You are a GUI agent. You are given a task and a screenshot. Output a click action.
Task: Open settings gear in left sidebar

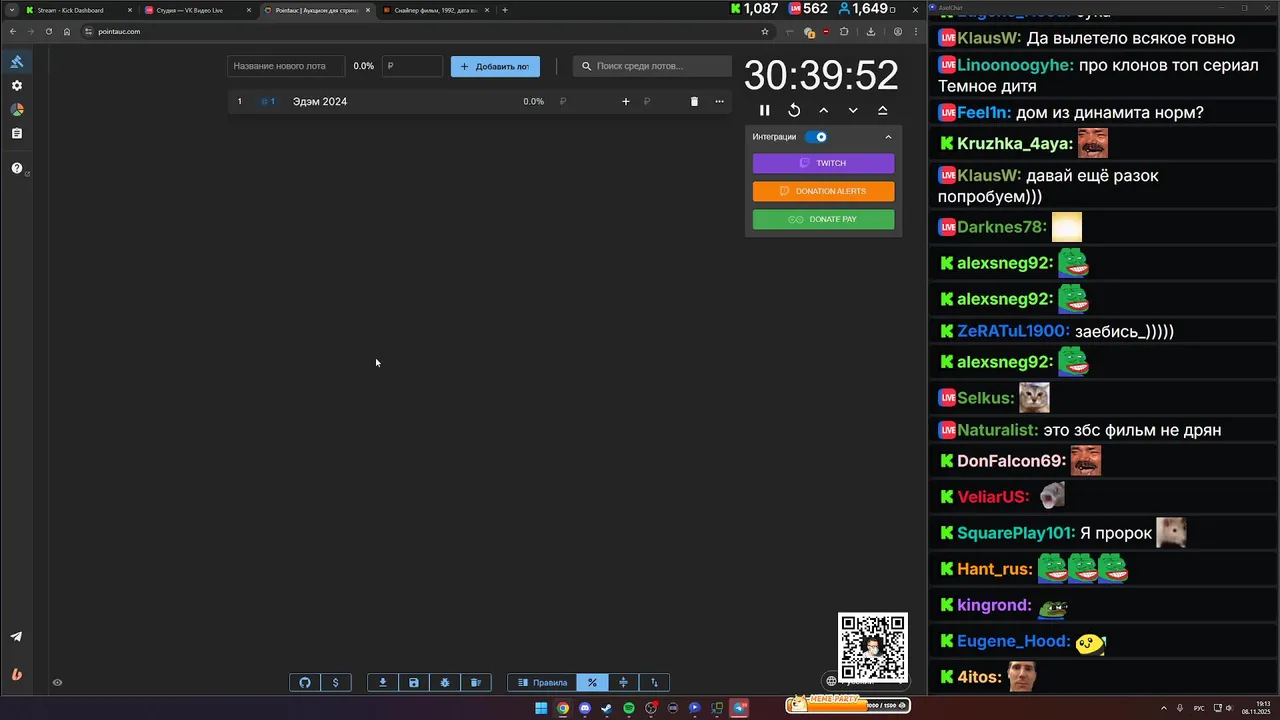(17, 86)
